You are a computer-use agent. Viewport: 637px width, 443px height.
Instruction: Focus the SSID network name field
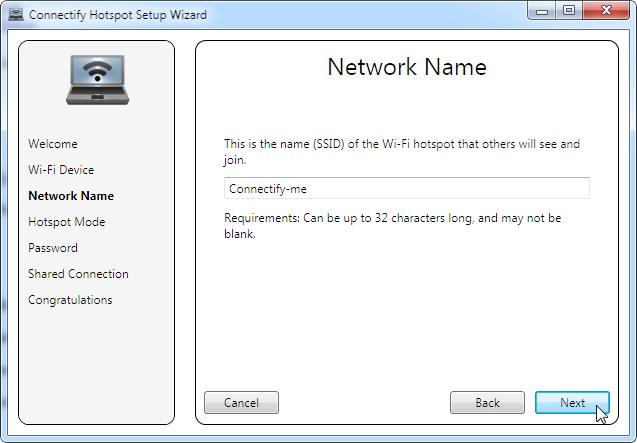click(407, 188)
